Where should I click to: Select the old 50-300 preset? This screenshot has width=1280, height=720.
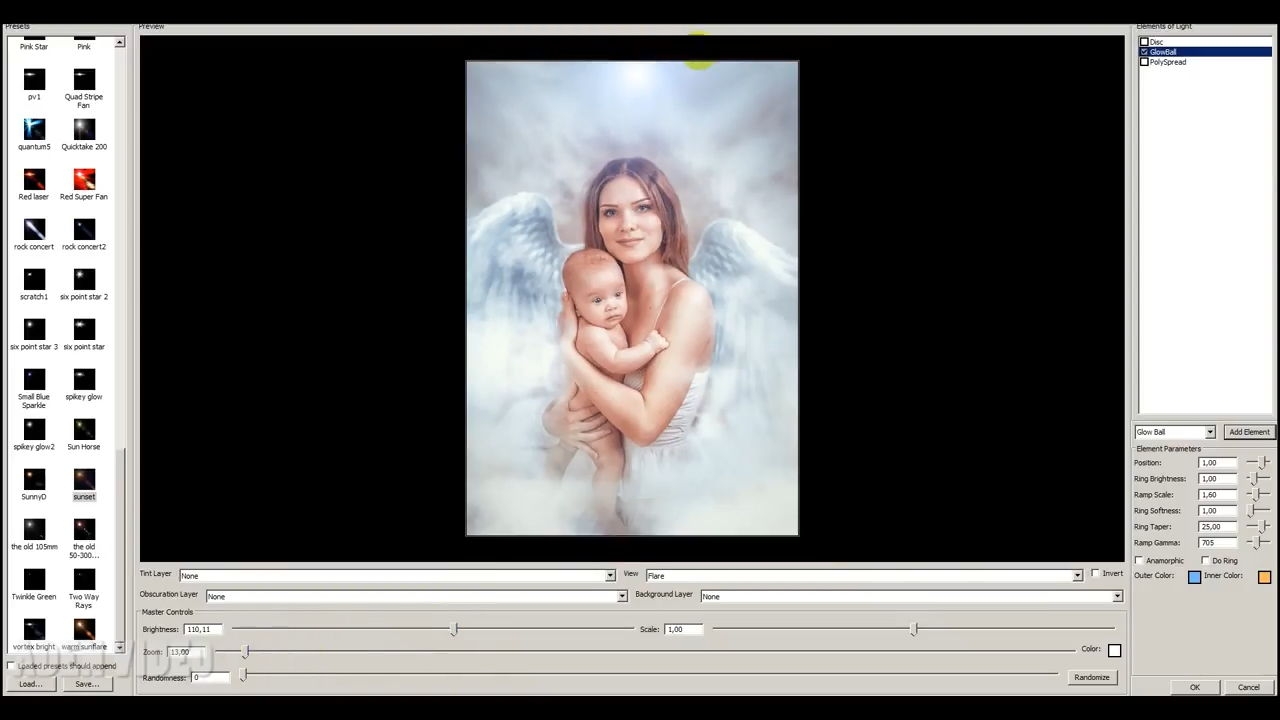click(x=84, y=529)
